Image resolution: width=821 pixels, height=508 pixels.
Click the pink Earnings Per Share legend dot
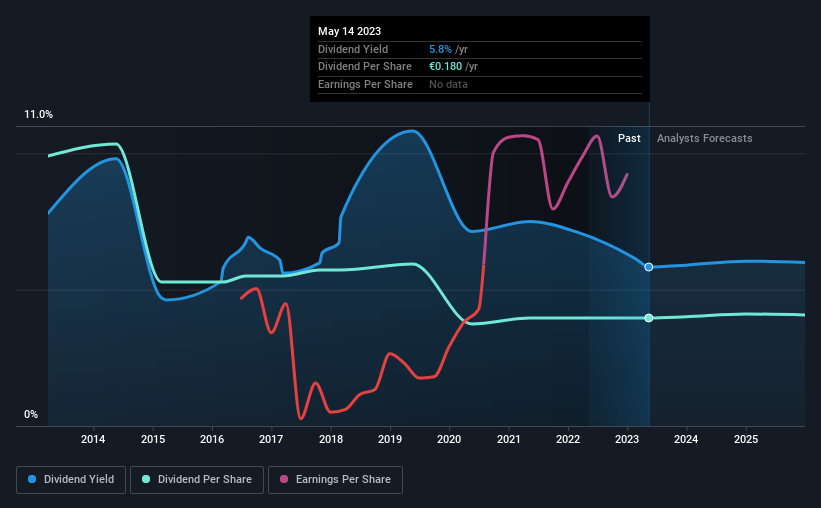284,479
